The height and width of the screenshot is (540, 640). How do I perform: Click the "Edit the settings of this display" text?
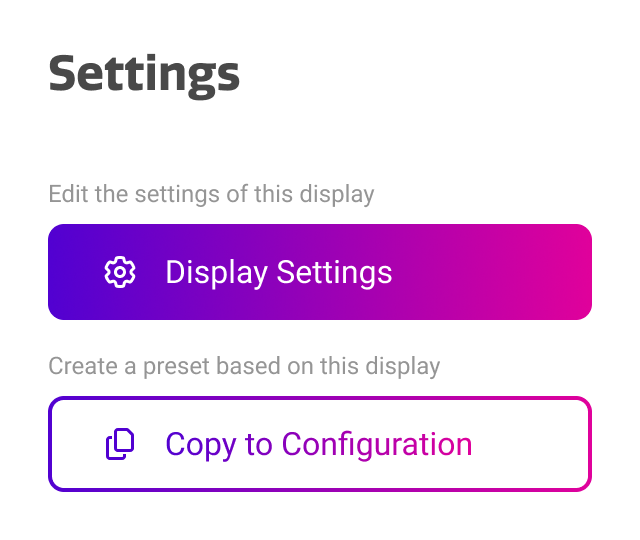211,193
